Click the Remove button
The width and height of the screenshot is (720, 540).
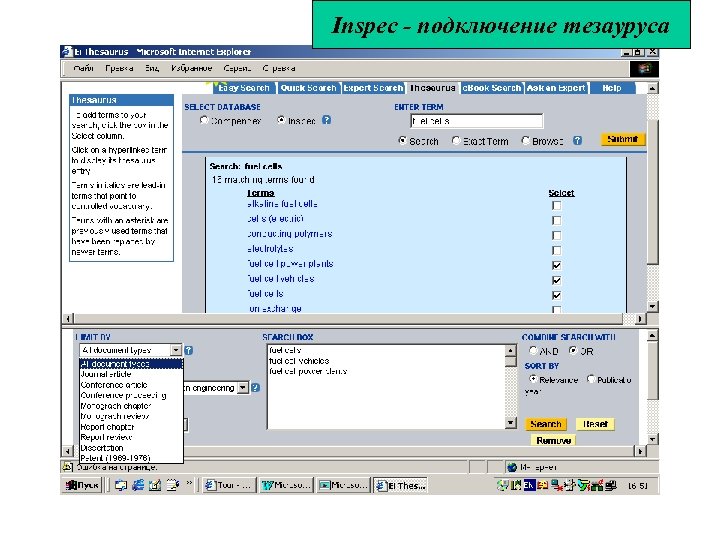point(553,440)
